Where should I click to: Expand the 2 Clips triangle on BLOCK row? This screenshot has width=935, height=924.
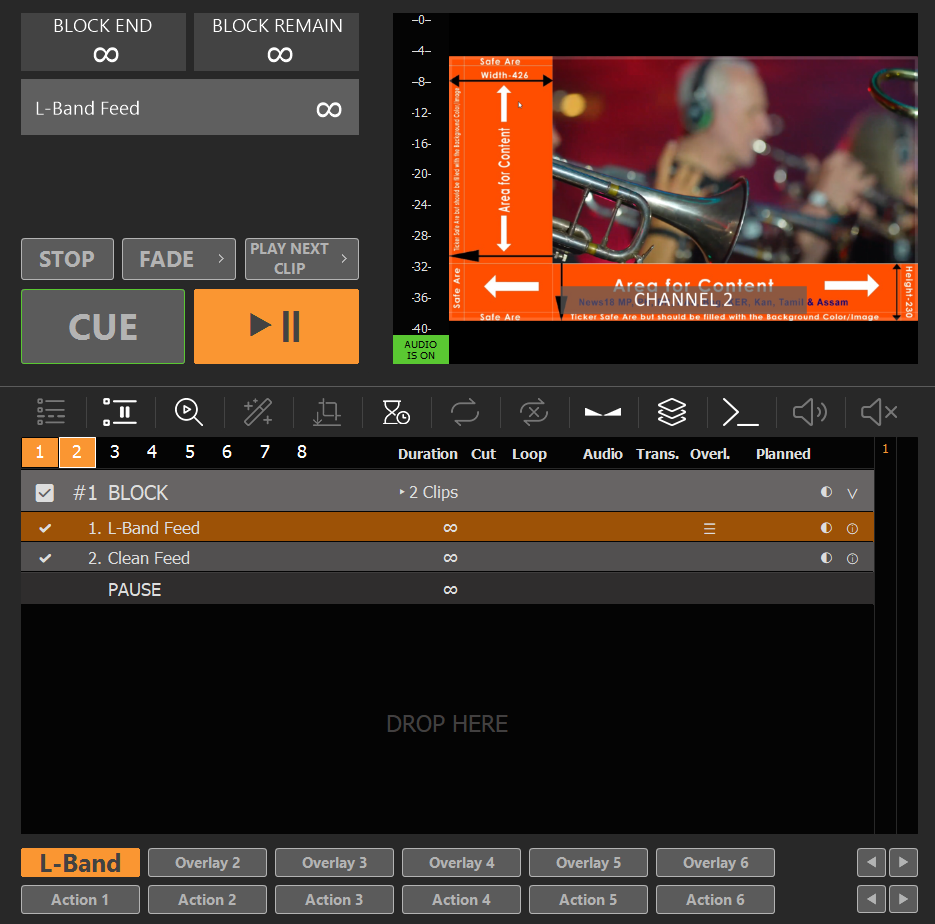[x=402, y=492]
